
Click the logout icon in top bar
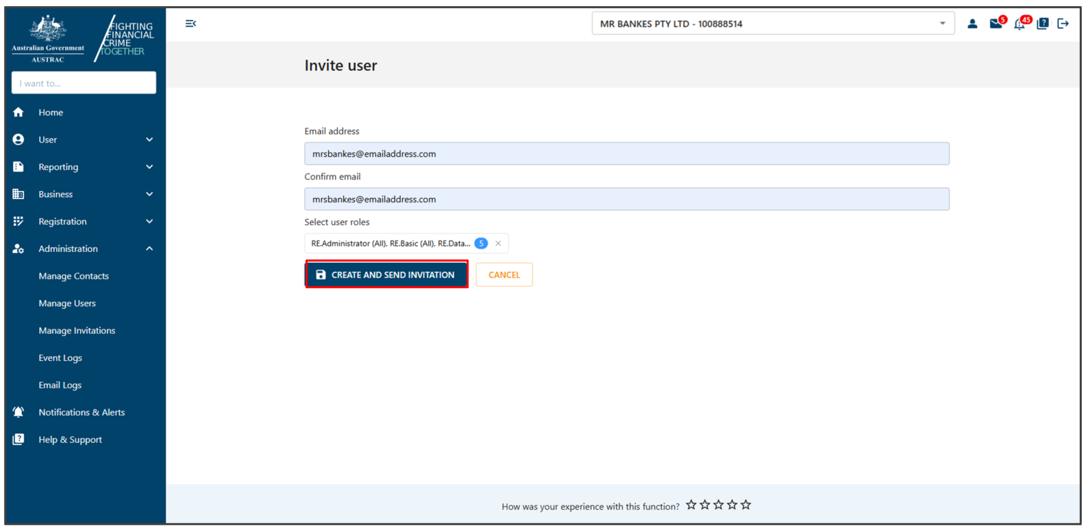(1063, 24)
